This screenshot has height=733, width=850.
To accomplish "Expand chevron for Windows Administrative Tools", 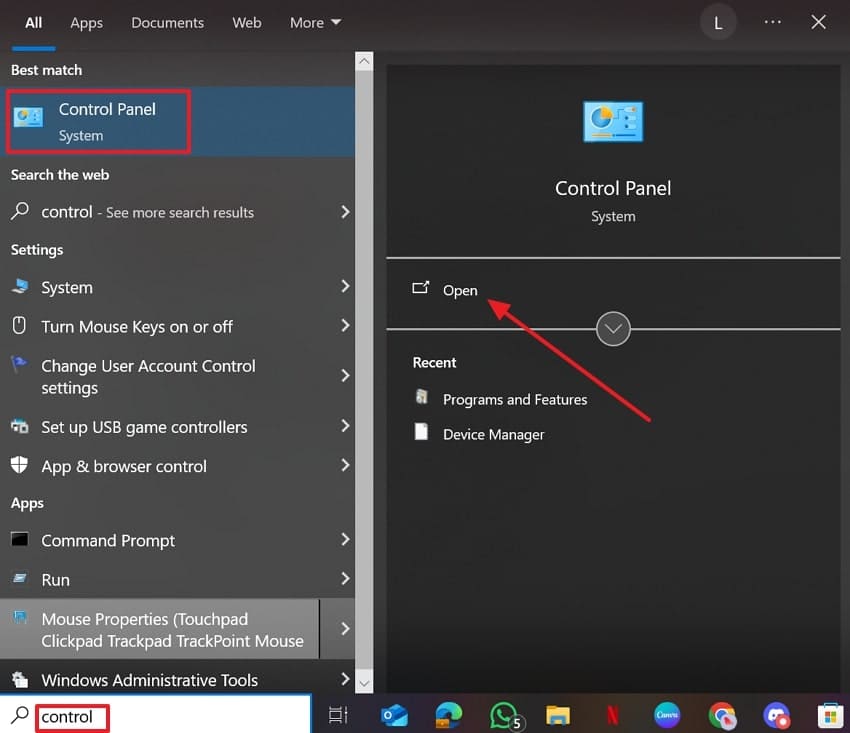I will pyautogui.click(x=345, y=678).
